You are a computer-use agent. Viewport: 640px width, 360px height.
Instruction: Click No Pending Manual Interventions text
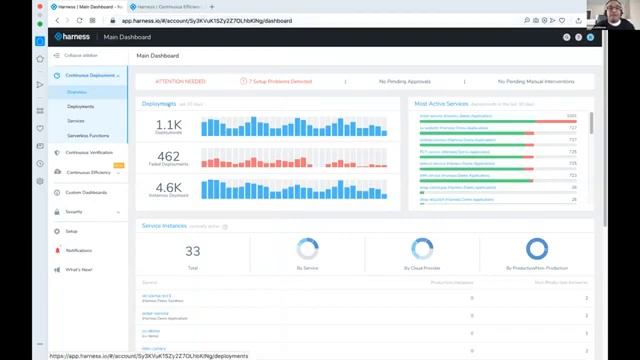click(536, 81)
